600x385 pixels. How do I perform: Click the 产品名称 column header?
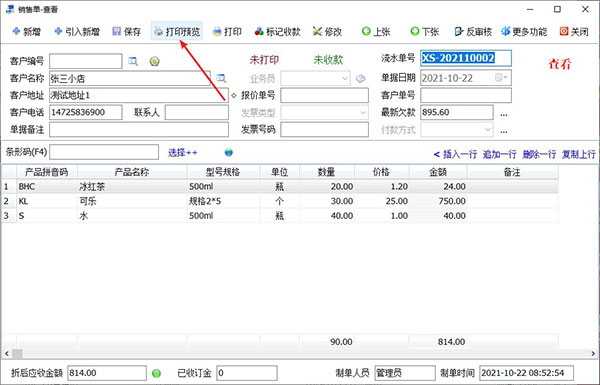coord(132,172)
